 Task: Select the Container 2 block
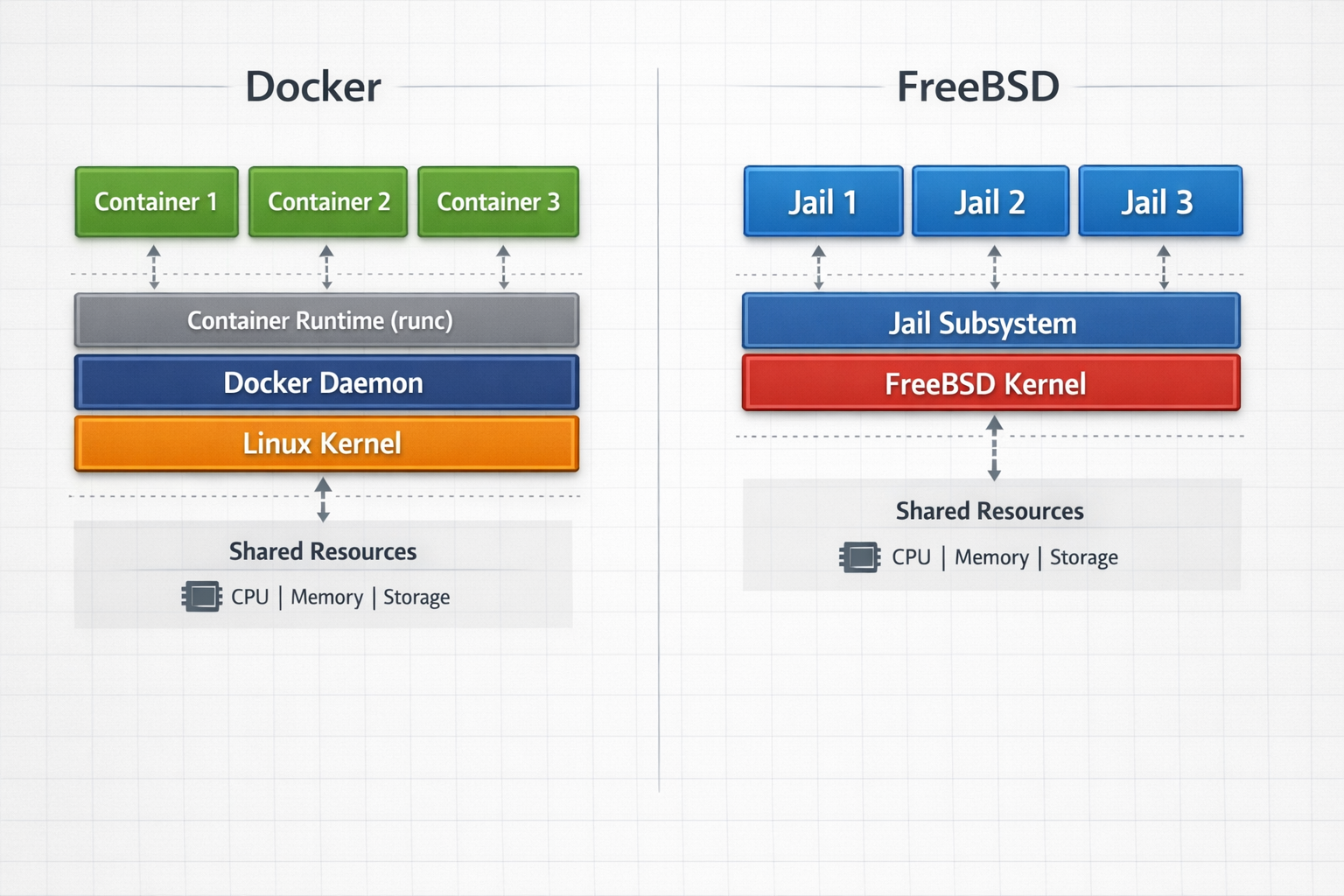tap(327, 202)
